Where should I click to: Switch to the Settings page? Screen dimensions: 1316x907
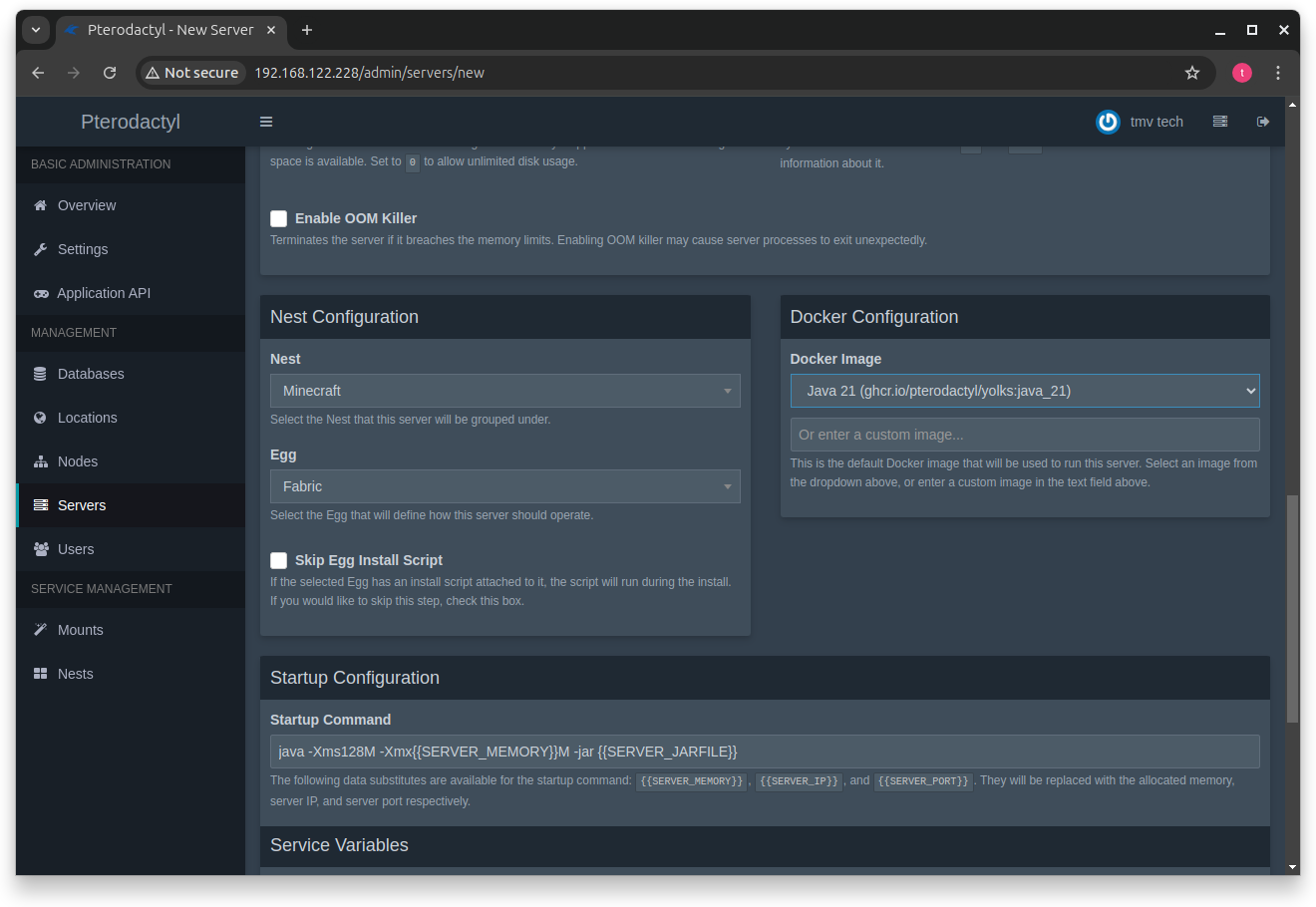(x=83, y=248)
